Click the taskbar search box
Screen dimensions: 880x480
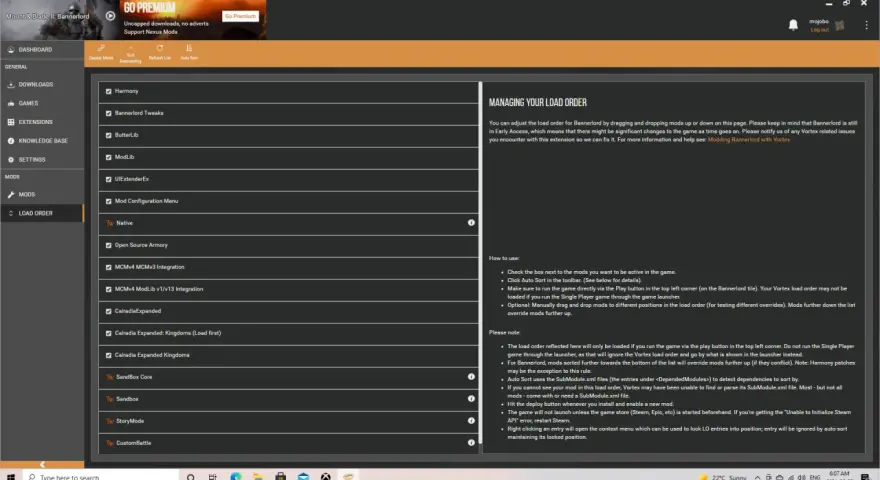(x=100, y=477)
